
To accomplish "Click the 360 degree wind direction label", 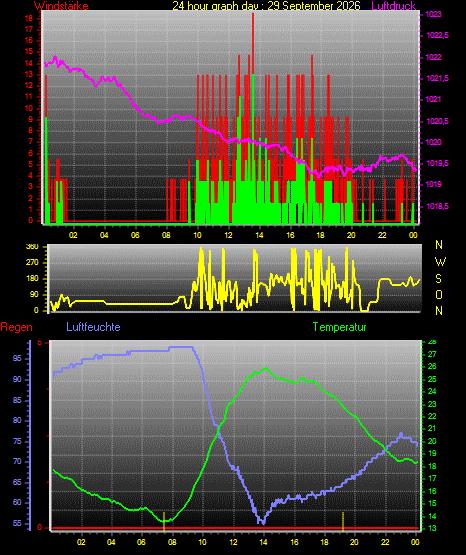I will pos(32,247).
